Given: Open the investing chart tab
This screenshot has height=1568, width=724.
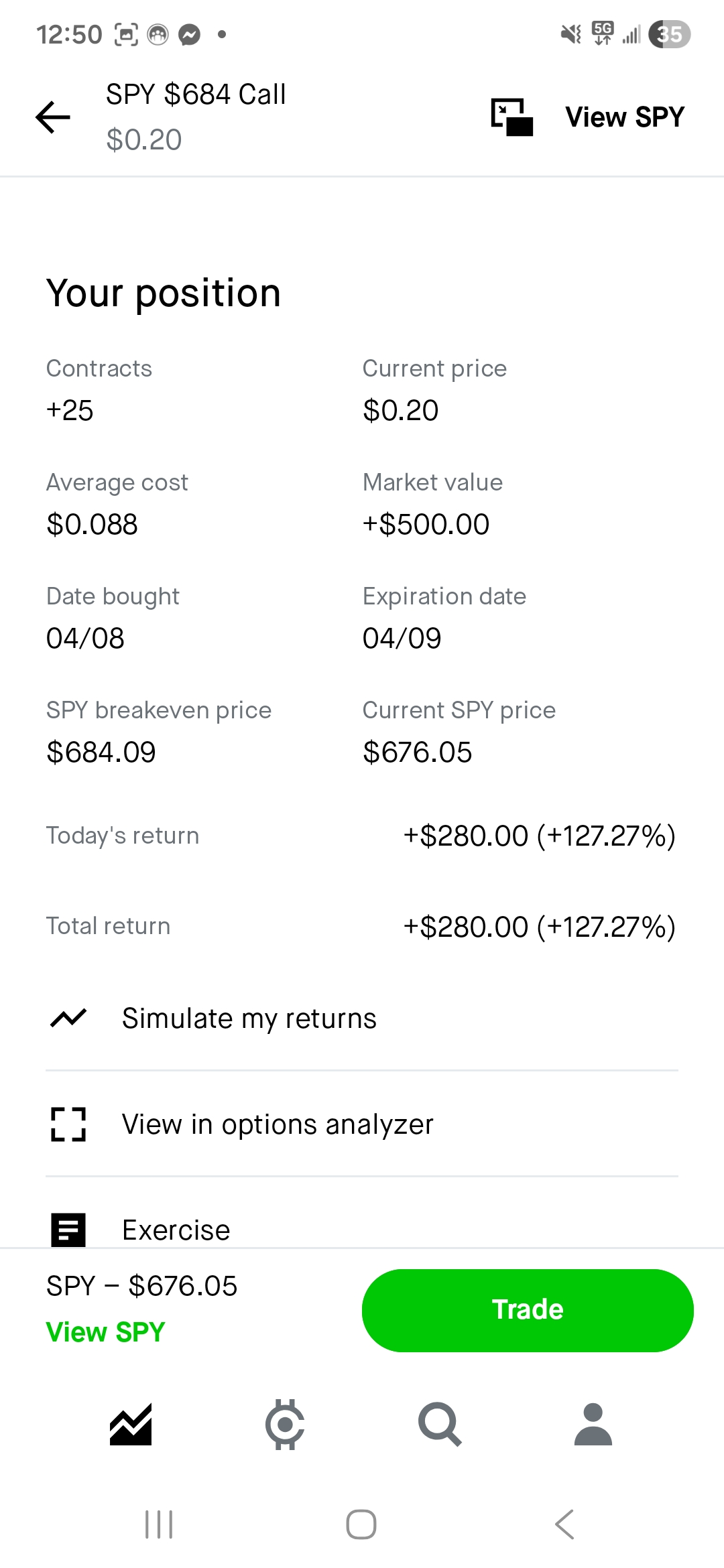Looking at the screenshot, I should click(131, 1424).
